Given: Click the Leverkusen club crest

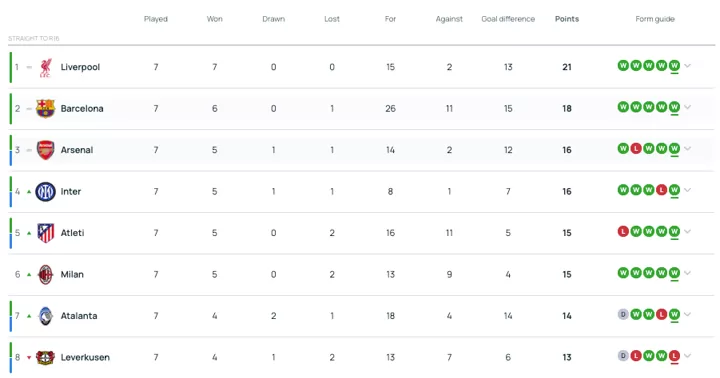Looking at the screenshot, I should pyautogui.click(x=45, y=357).
